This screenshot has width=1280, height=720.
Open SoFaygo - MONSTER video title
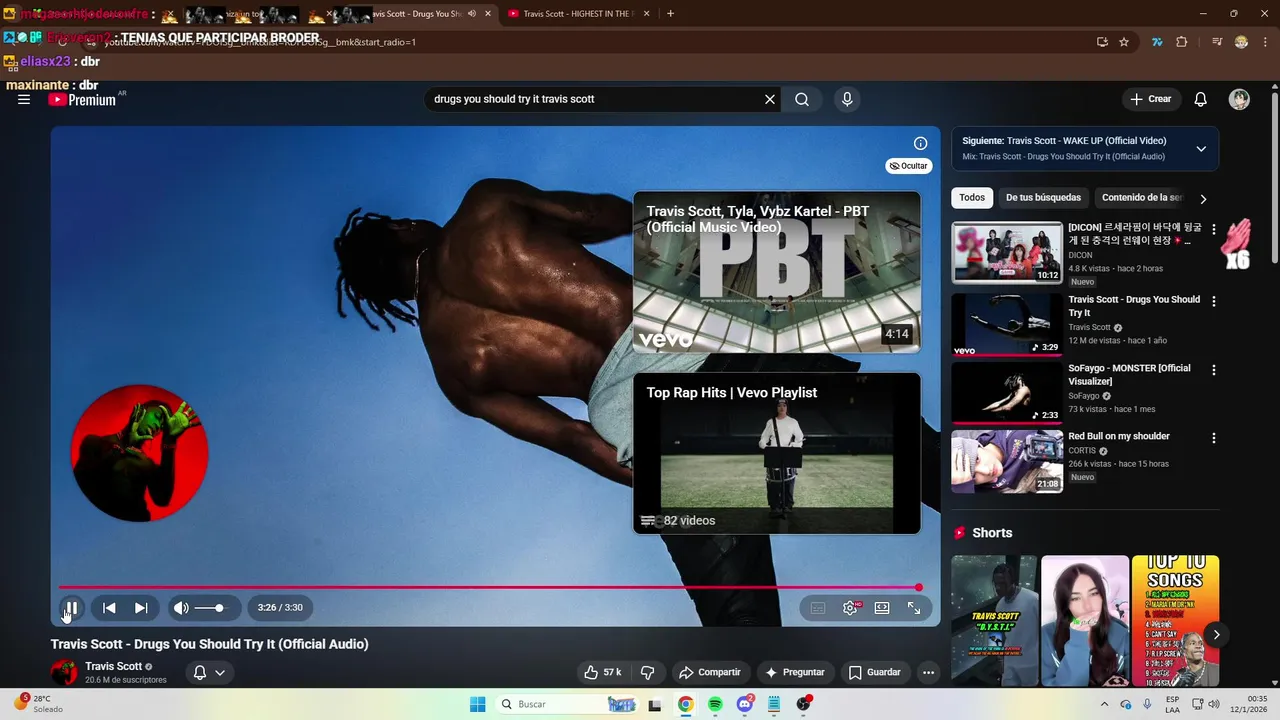click(x=1129, y=375)
